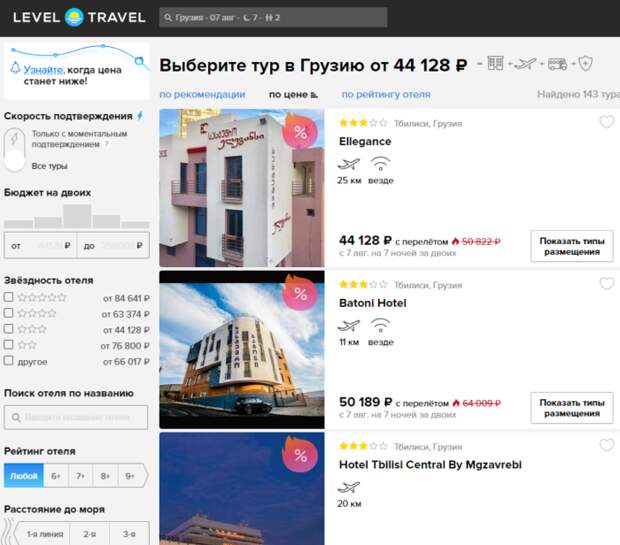Open Hotel Tbilisi Central photo
620x545 pixels.
coord(242,488)
